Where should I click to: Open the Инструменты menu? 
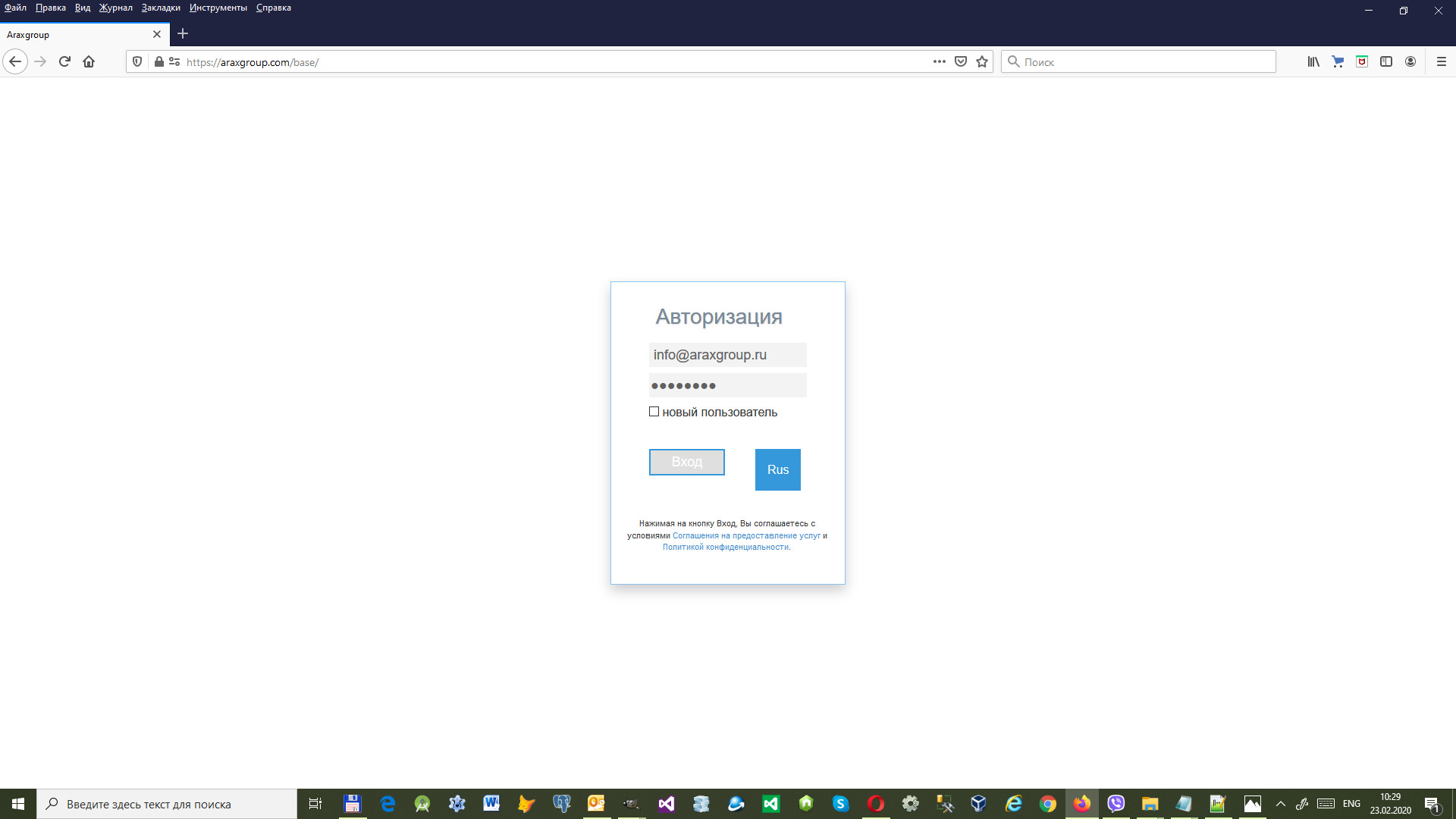(218, 8)
